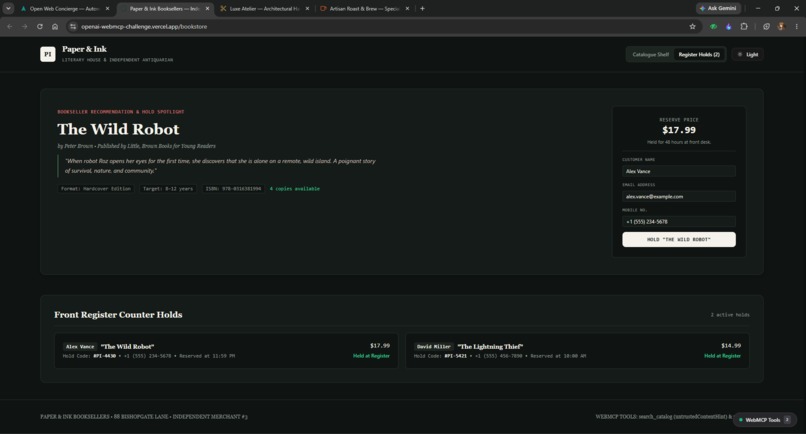The width and height of the screenshot is (806, 434).
Task: Open the media control icon in toolbar
Action: pos(766,26)
